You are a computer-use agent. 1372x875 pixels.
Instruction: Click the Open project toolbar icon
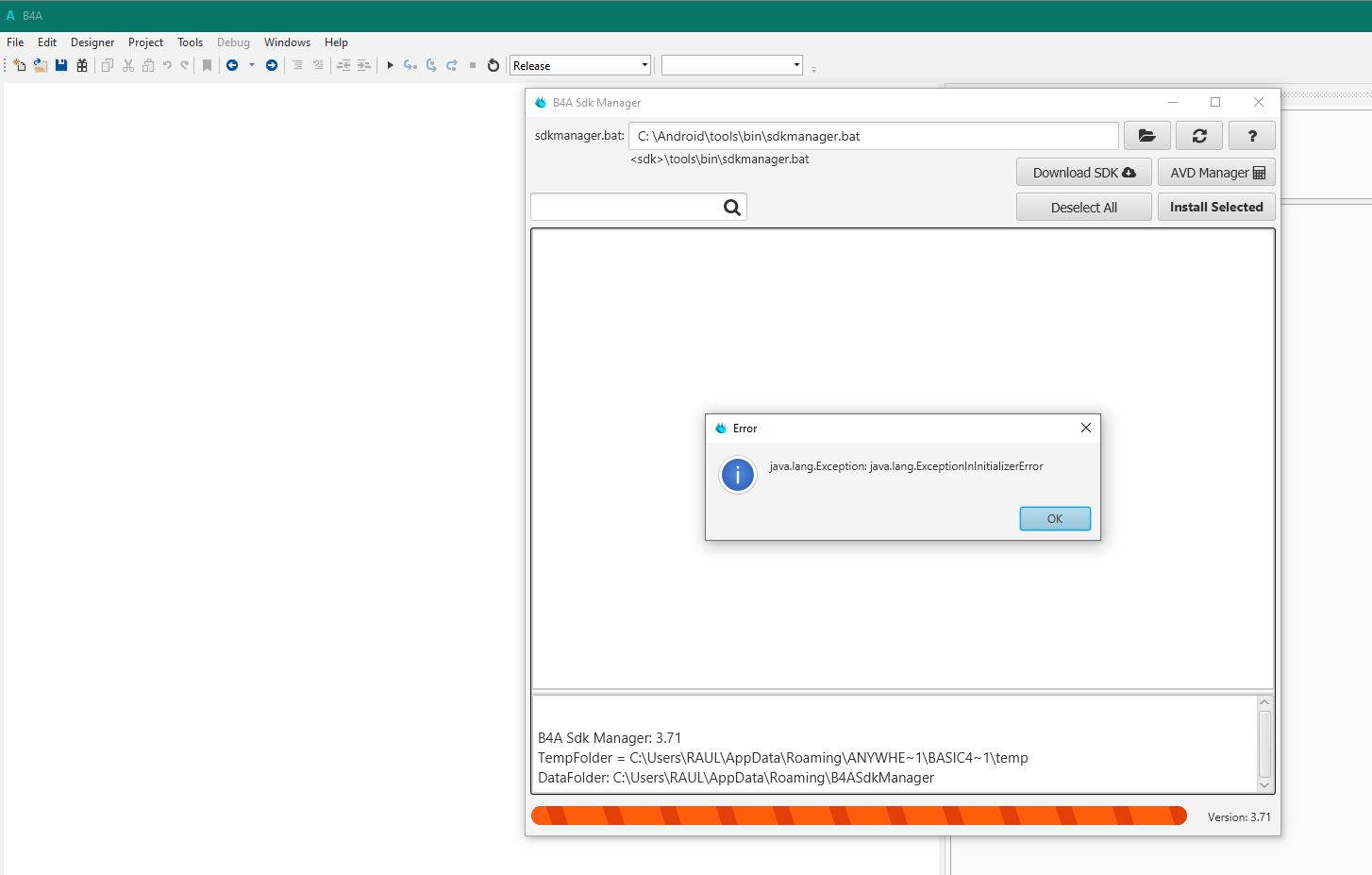41,65
